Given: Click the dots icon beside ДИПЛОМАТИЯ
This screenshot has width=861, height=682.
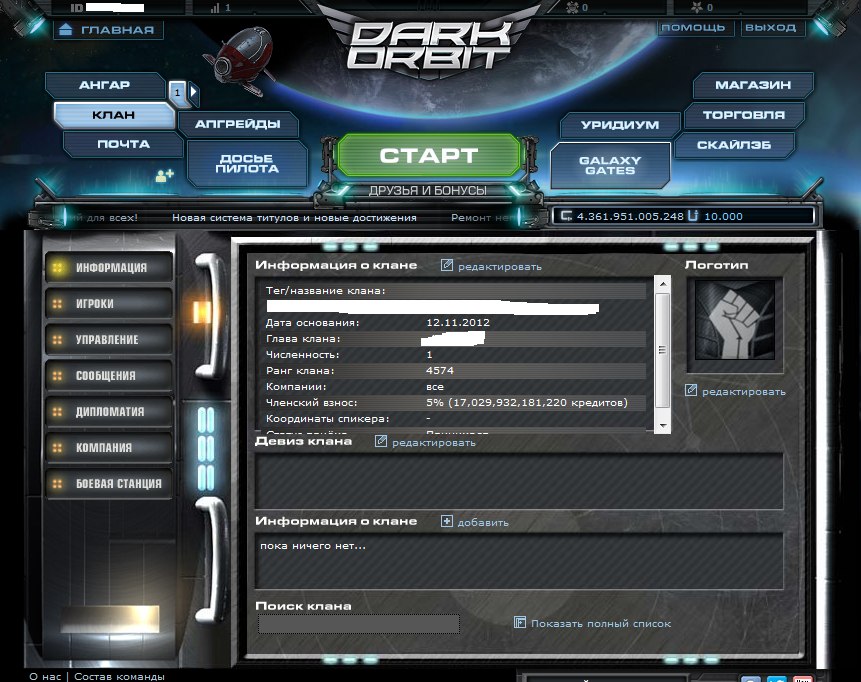Looking at the screenshot, I should tap(57, 412).
